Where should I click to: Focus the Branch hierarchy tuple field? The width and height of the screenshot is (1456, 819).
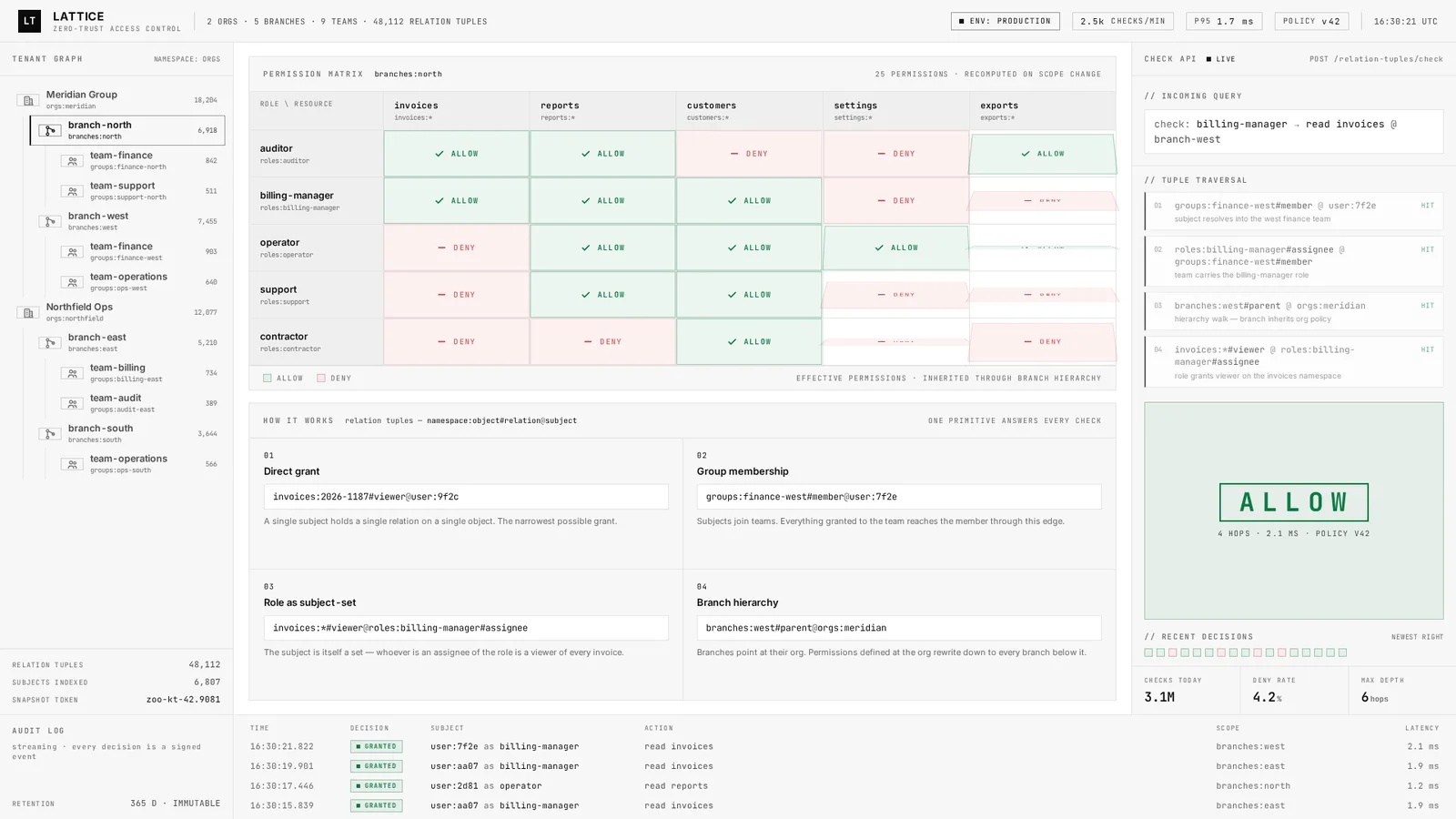pos(899,628)
